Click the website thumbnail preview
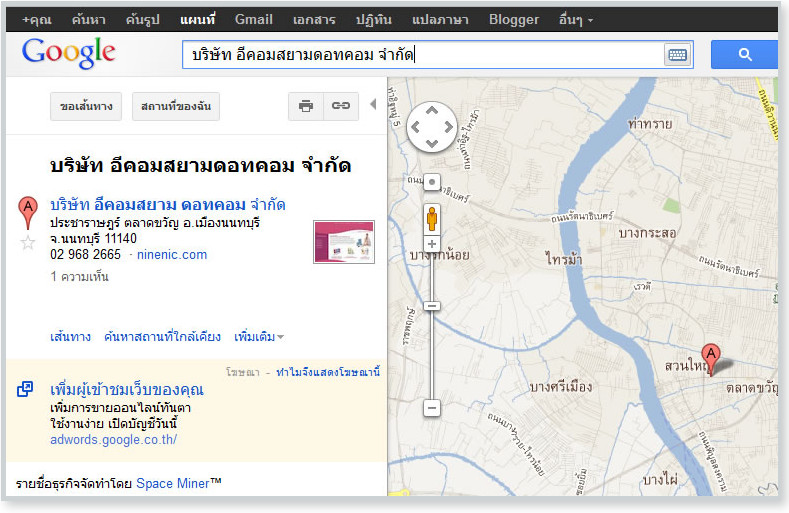 pyautogui.click(x=344, y=242)
